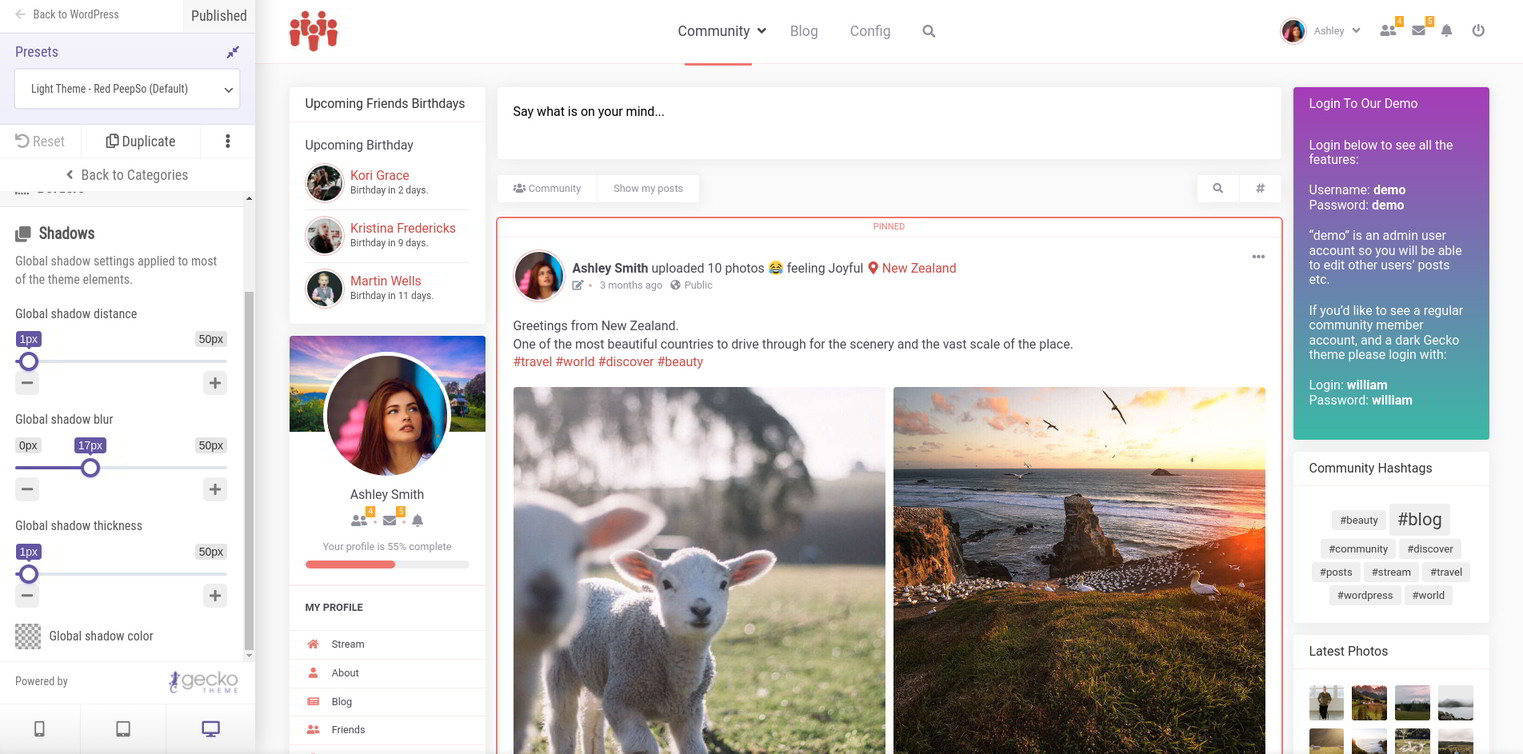Open the Community stream filter
This screenshot has height=754, width=1523.
point(547,188)
